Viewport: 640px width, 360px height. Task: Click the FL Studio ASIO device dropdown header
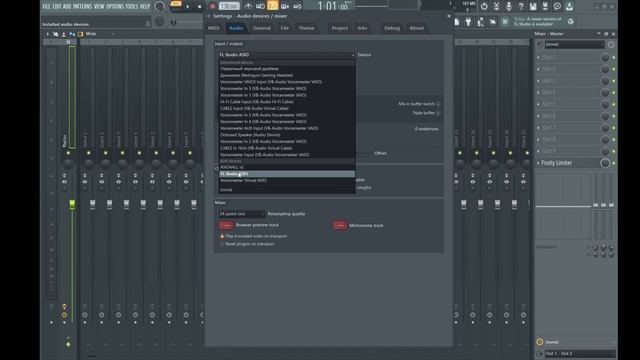click(x=287, y=55)
